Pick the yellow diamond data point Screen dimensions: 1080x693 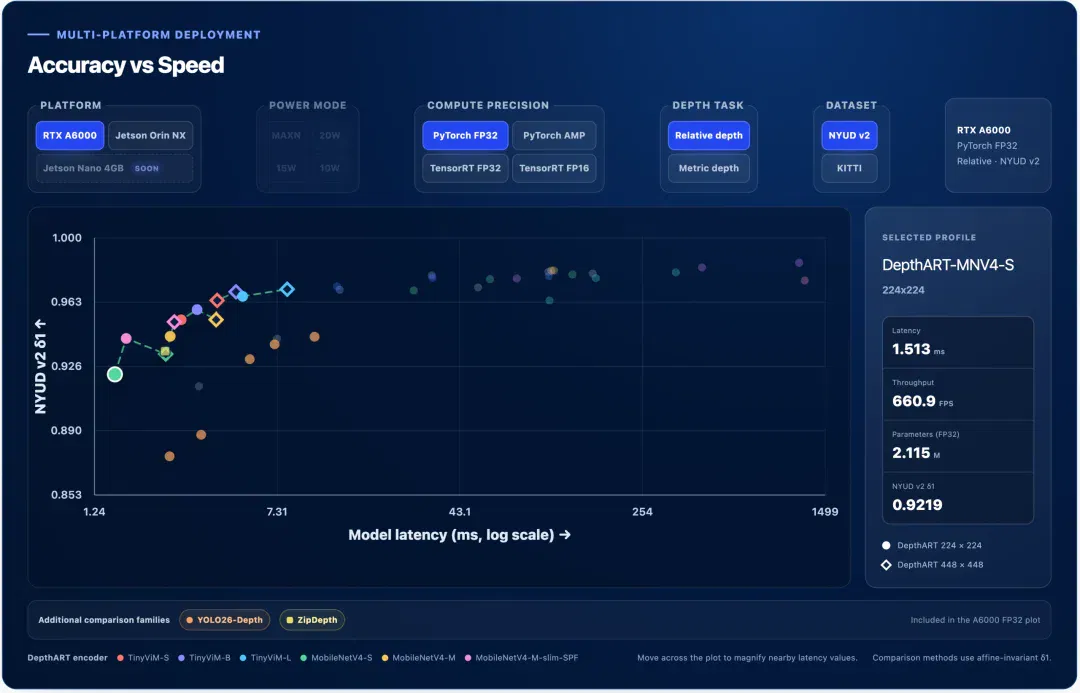pyautogui.click(x=216, y=320)
